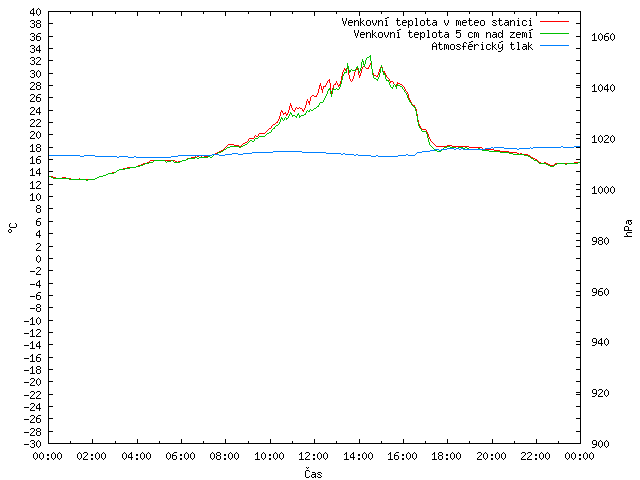
Task: Click the x-axis label '02:00'
Action: [91, 456]
